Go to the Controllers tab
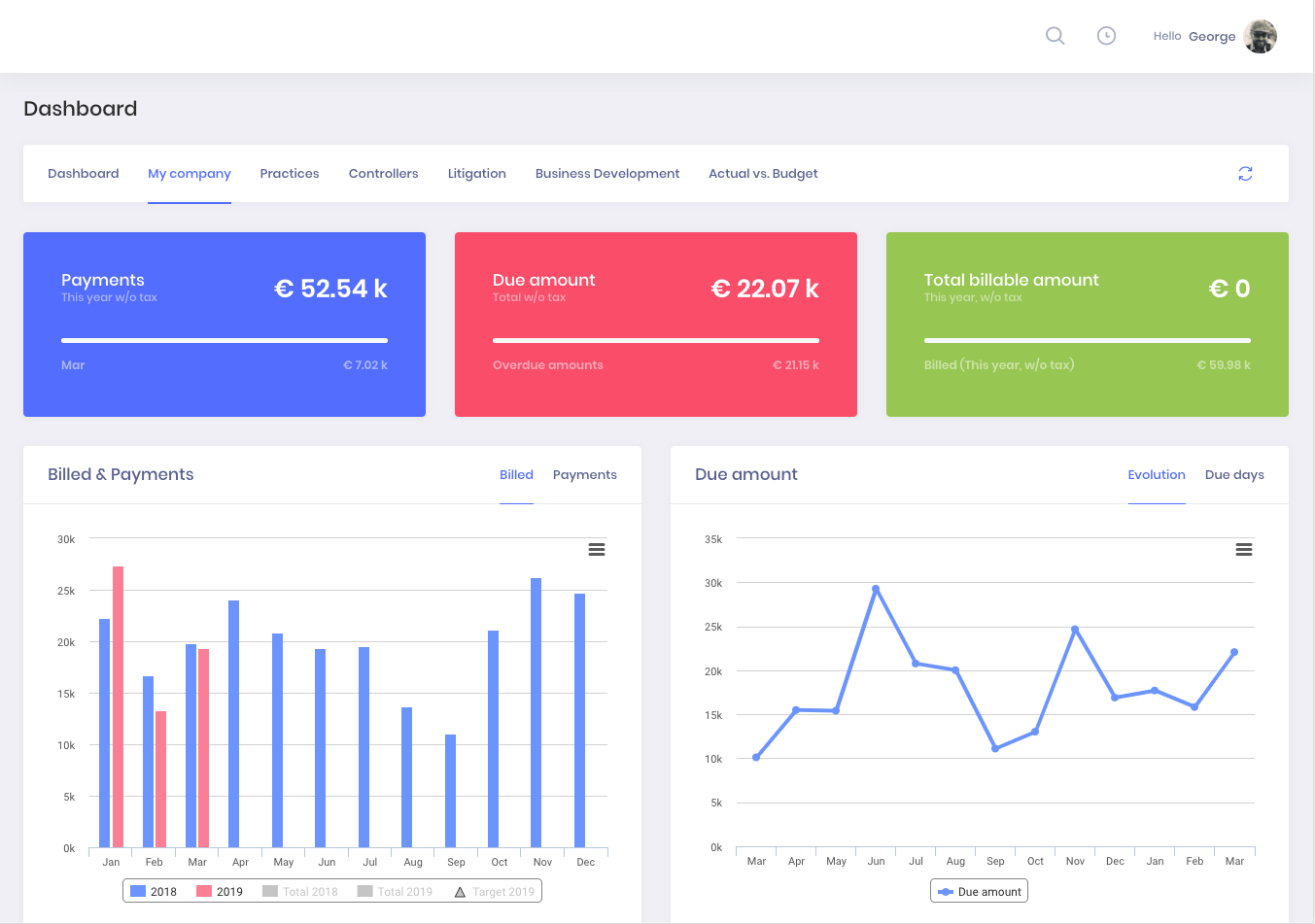The height and width of the screenshot is (924, 1315). 384,174
